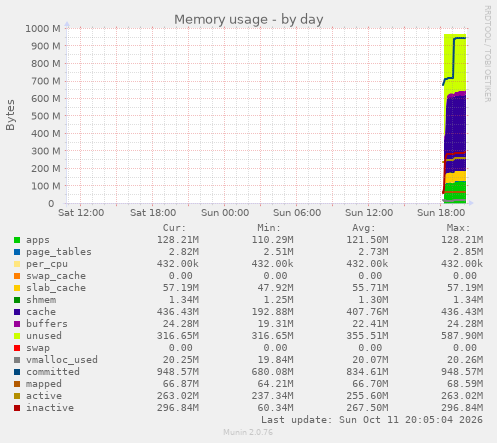This screenshot has height=443, width=497.
Task: Select the 'per_cpu' legend label
Action: click(47, 264)
